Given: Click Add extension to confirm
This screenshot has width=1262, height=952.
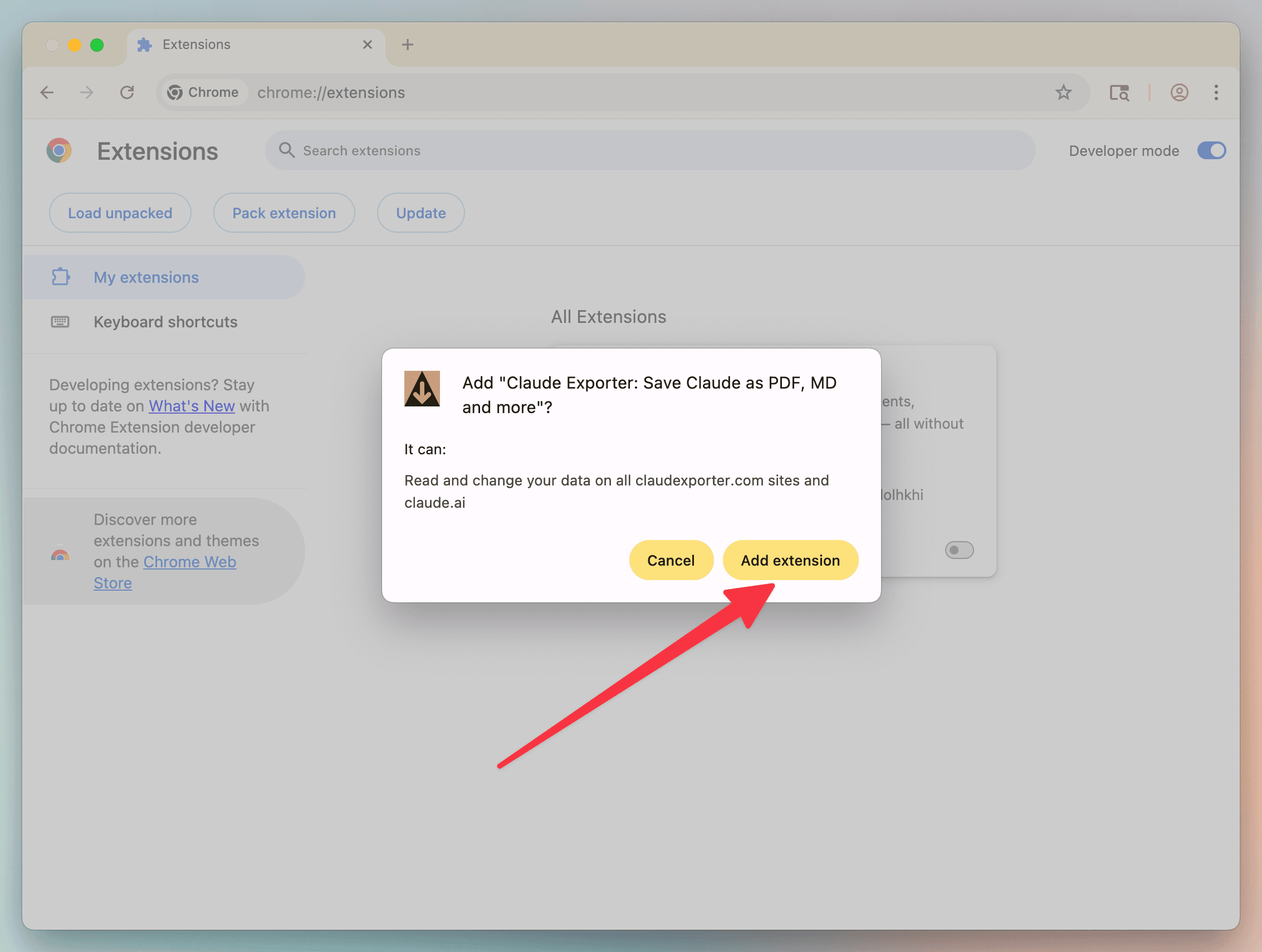Looking at the screenshot, I should 790,560.
